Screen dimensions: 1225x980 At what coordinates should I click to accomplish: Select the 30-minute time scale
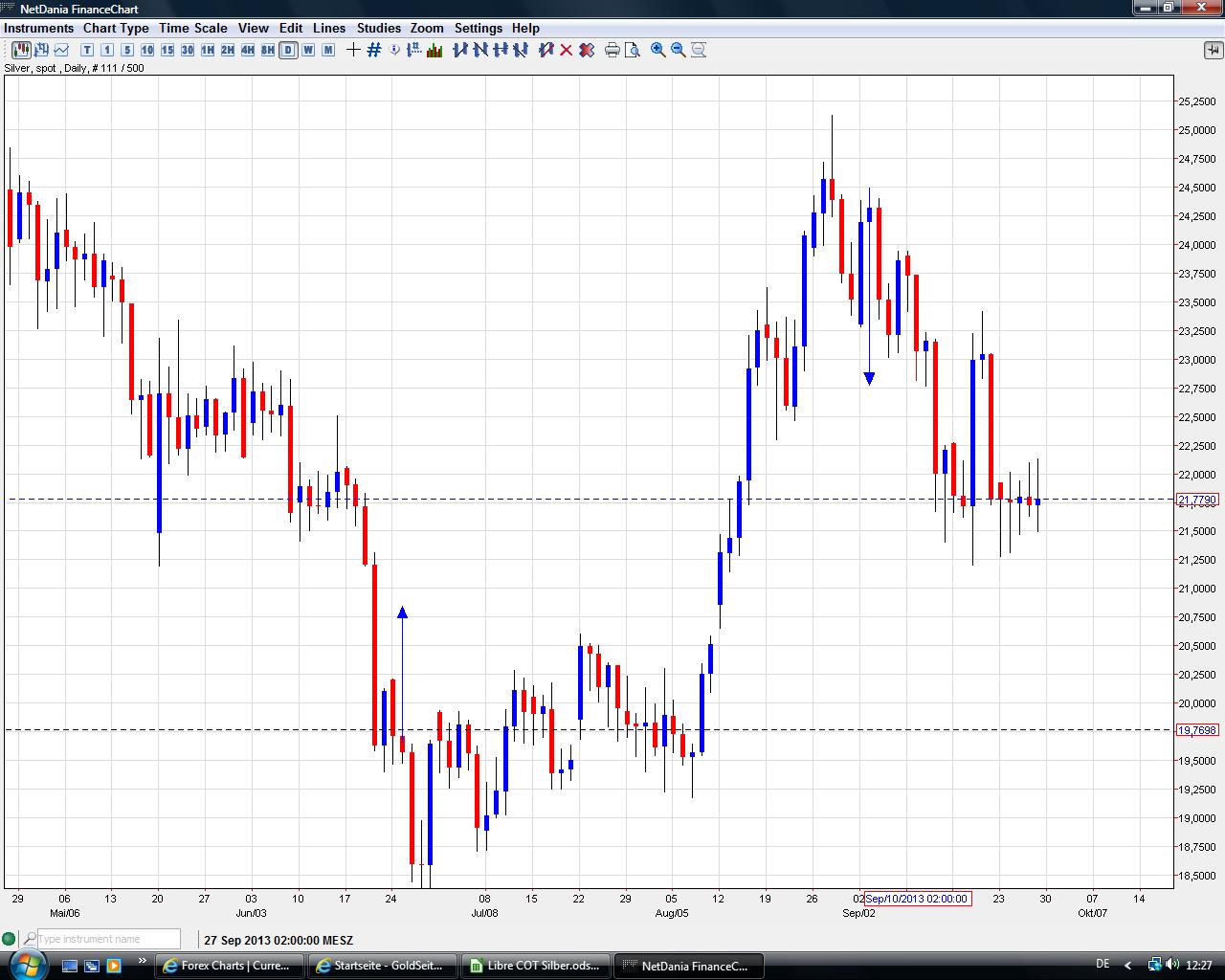tap(188, 50)
